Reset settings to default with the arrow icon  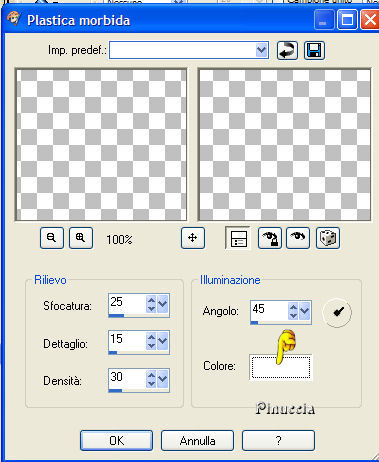pos(287,51)
